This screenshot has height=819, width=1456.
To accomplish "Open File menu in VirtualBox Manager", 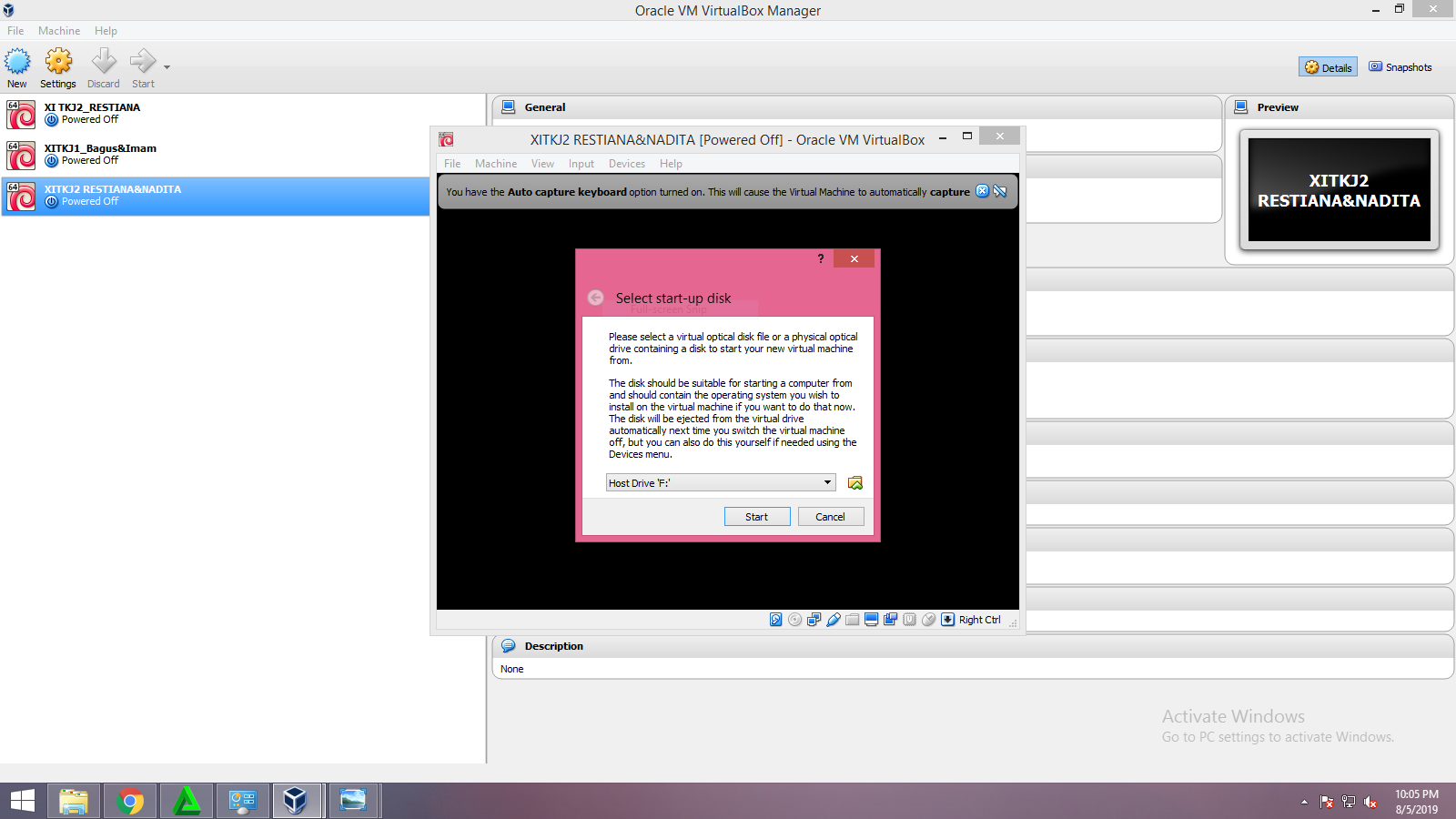I will tap(15, 31).
